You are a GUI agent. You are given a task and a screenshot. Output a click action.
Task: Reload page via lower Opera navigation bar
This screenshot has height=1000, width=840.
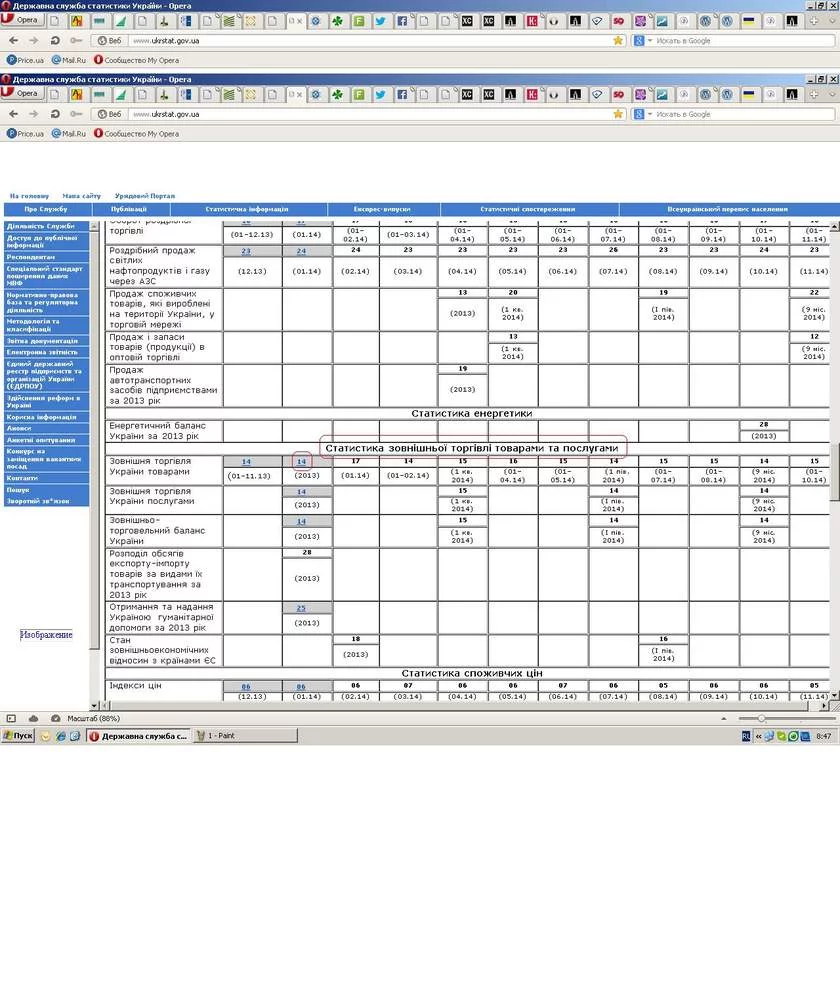pos(55,114)
